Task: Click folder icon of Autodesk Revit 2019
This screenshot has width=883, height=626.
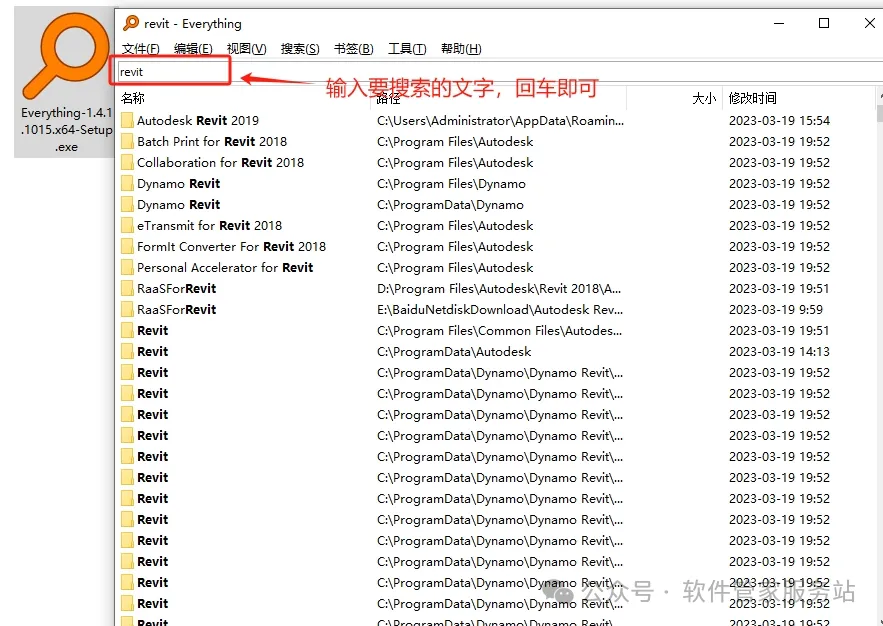Action: 127,120
